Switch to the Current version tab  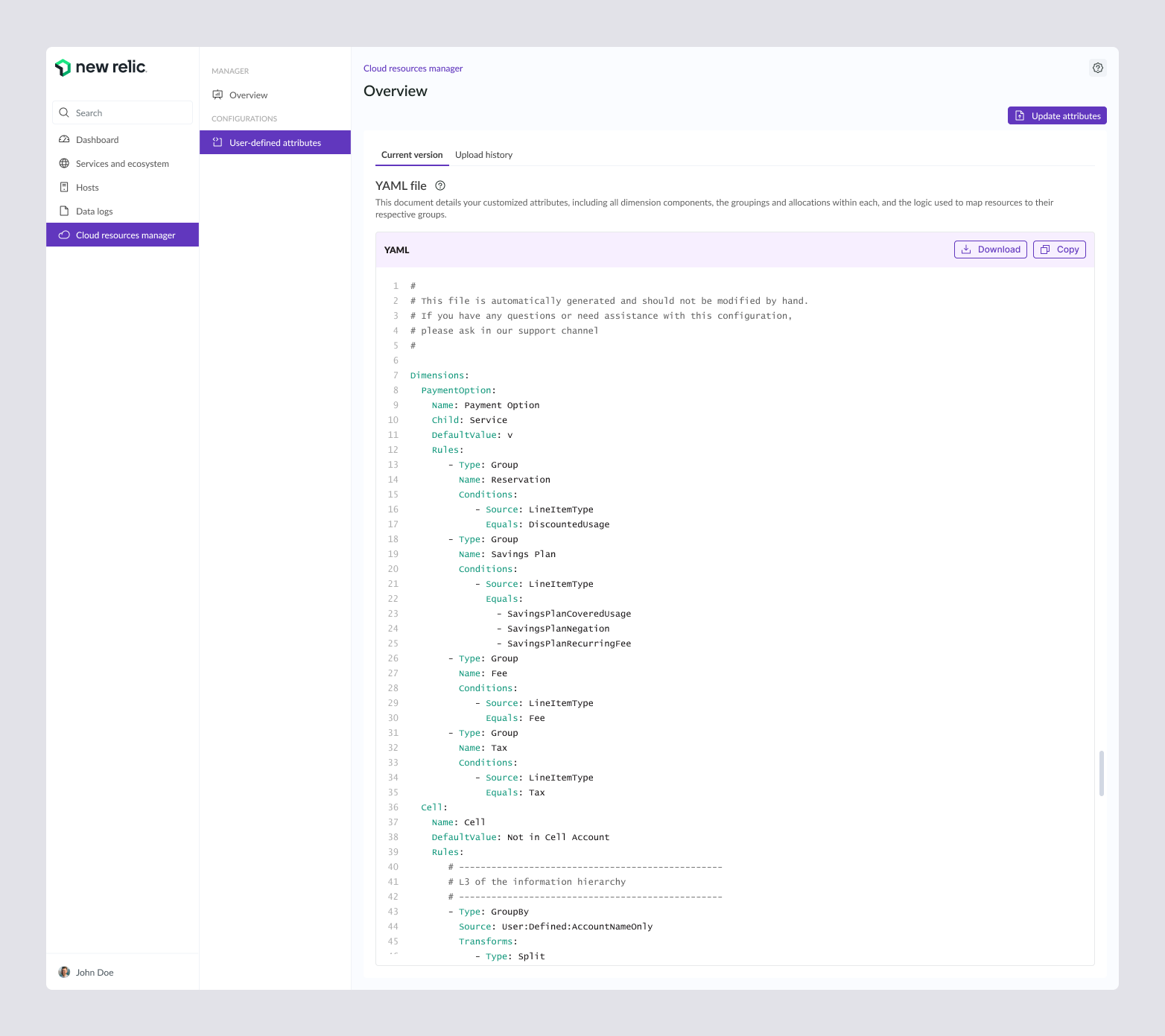point(412,155)
